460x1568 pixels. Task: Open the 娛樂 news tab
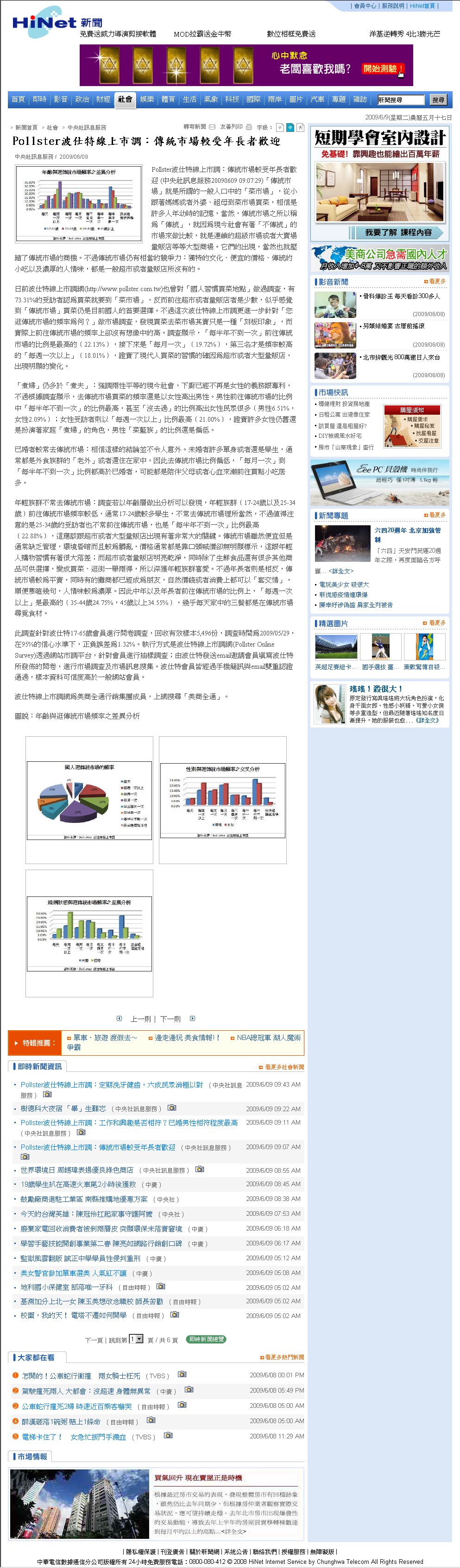147,99
